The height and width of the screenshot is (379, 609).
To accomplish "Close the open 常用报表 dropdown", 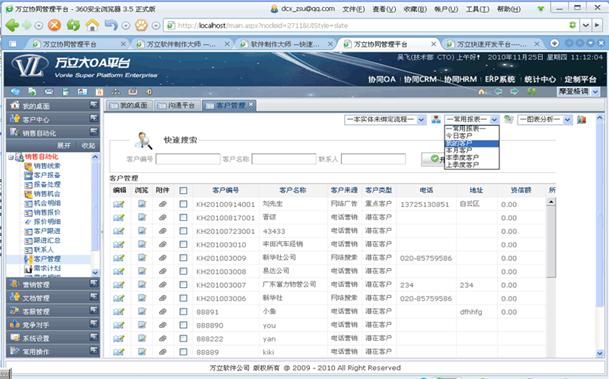I will tap(472, 120).
